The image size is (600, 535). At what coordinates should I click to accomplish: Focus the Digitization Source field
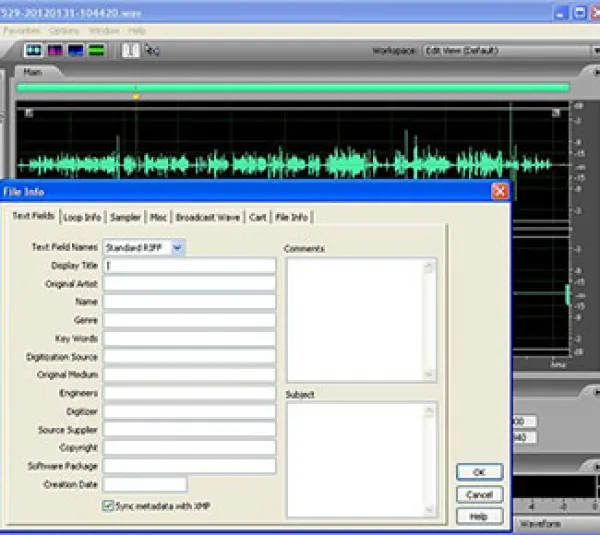189,357
